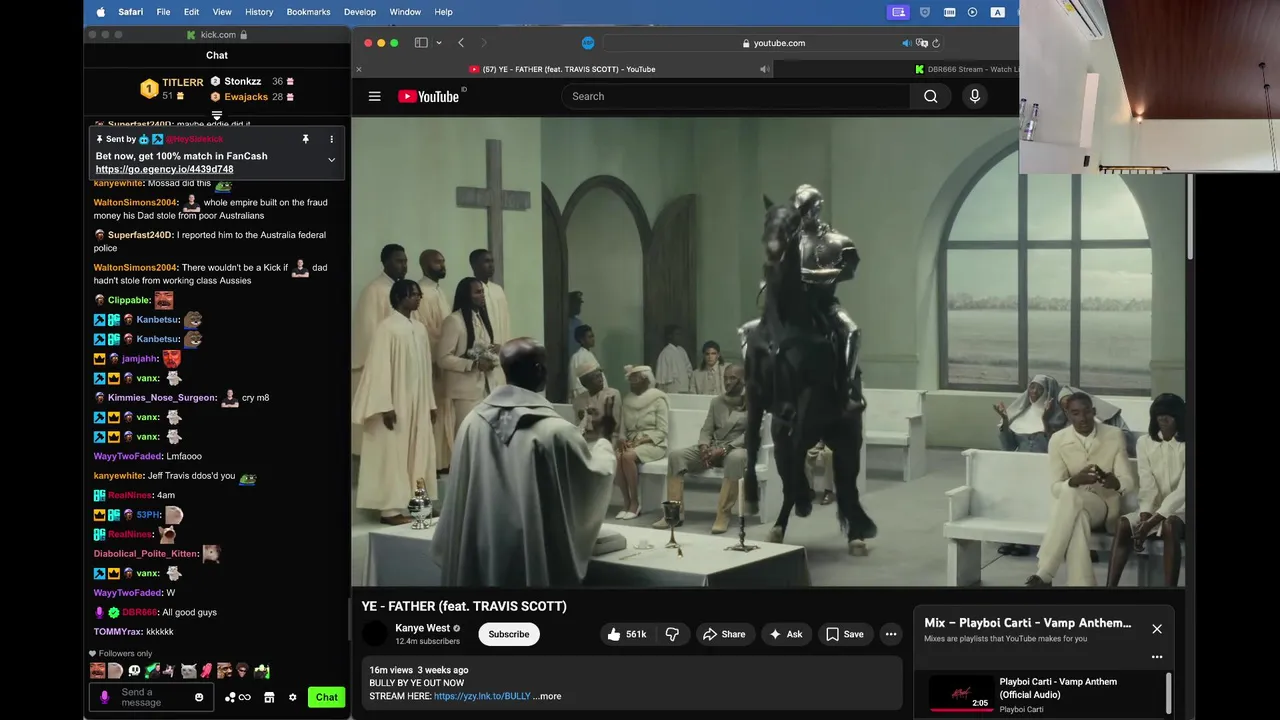Screen dimensions: 1280x720
Task: Open the Mix playlist options menu
Action: coord(1157,657)
